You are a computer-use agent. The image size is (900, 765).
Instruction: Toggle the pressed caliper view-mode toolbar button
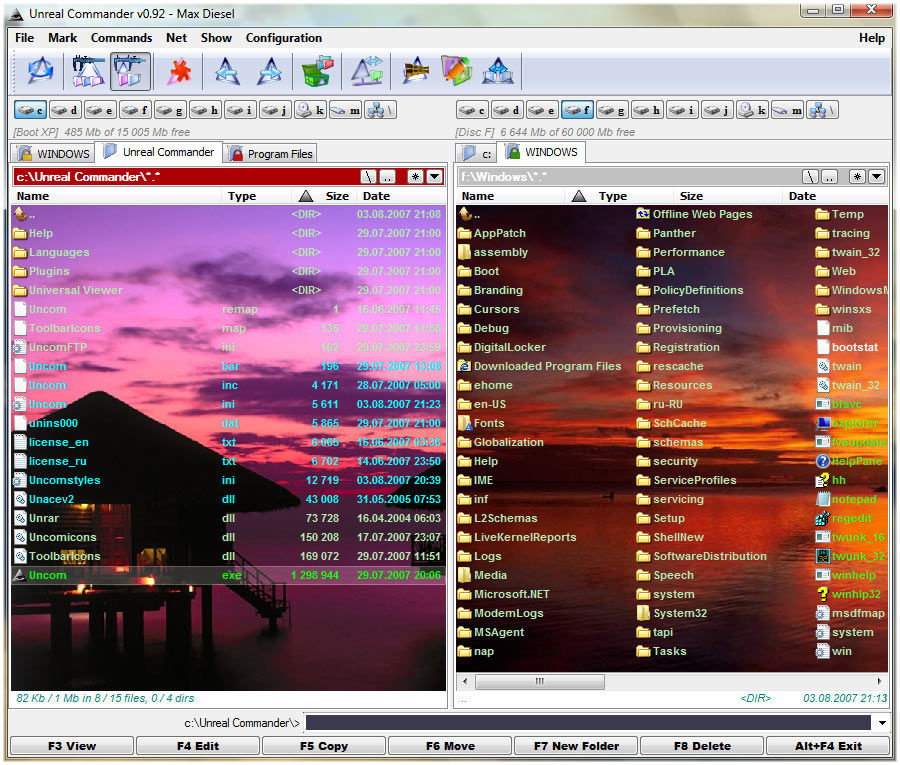point(131,72)
